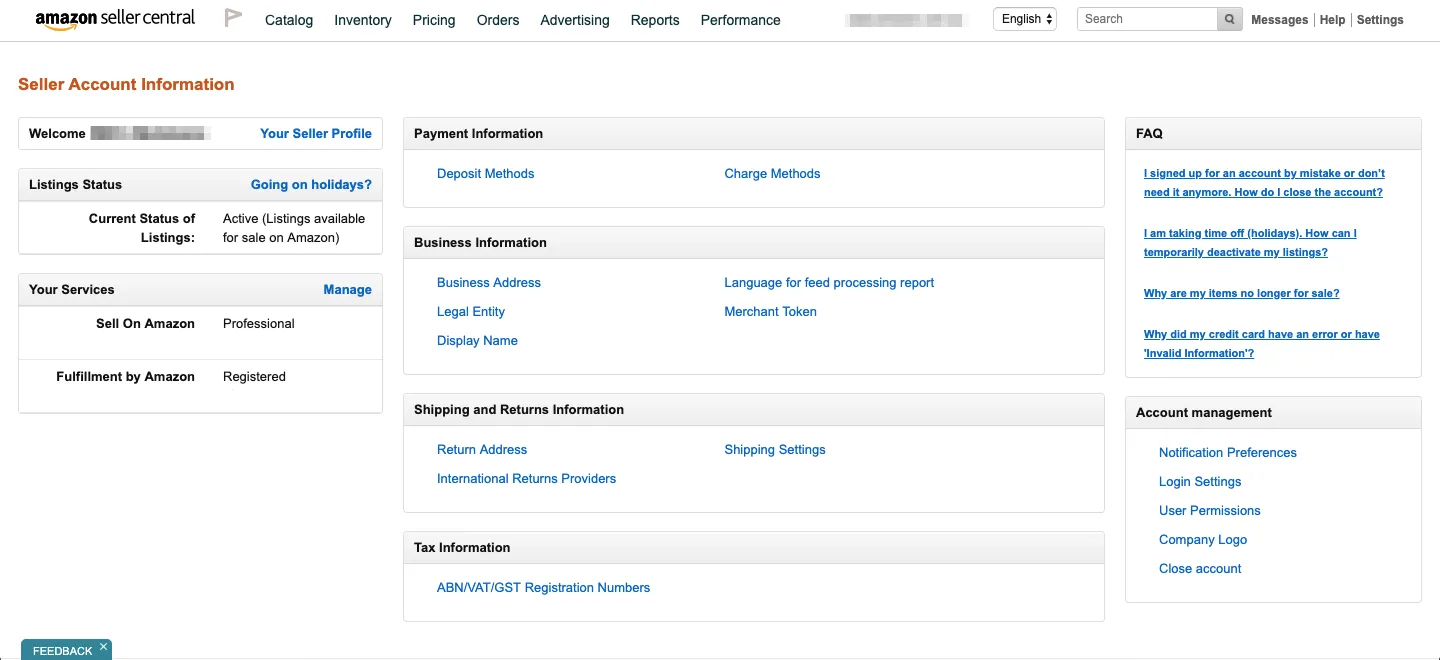The height and width of the screenshot is (660, 1440).
Task: Open ABN/VAT/GST Registration Numbers
Action: tap(543, 587)
